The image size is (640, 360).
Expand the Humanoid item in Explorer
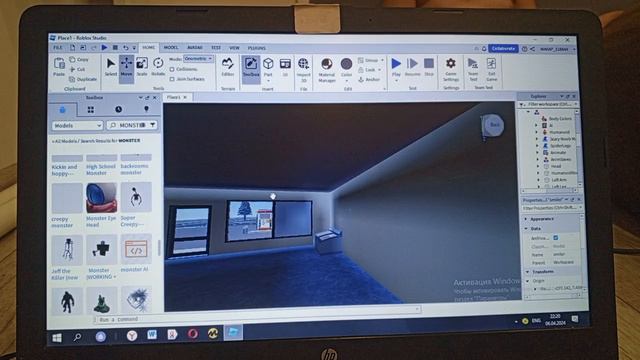click(536, 132)
